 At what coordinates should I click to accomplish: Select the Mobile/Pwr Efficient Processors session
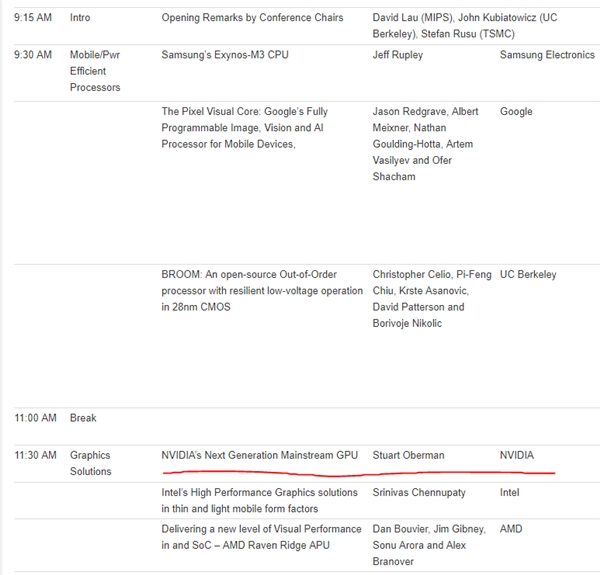[x=95, y=71]
